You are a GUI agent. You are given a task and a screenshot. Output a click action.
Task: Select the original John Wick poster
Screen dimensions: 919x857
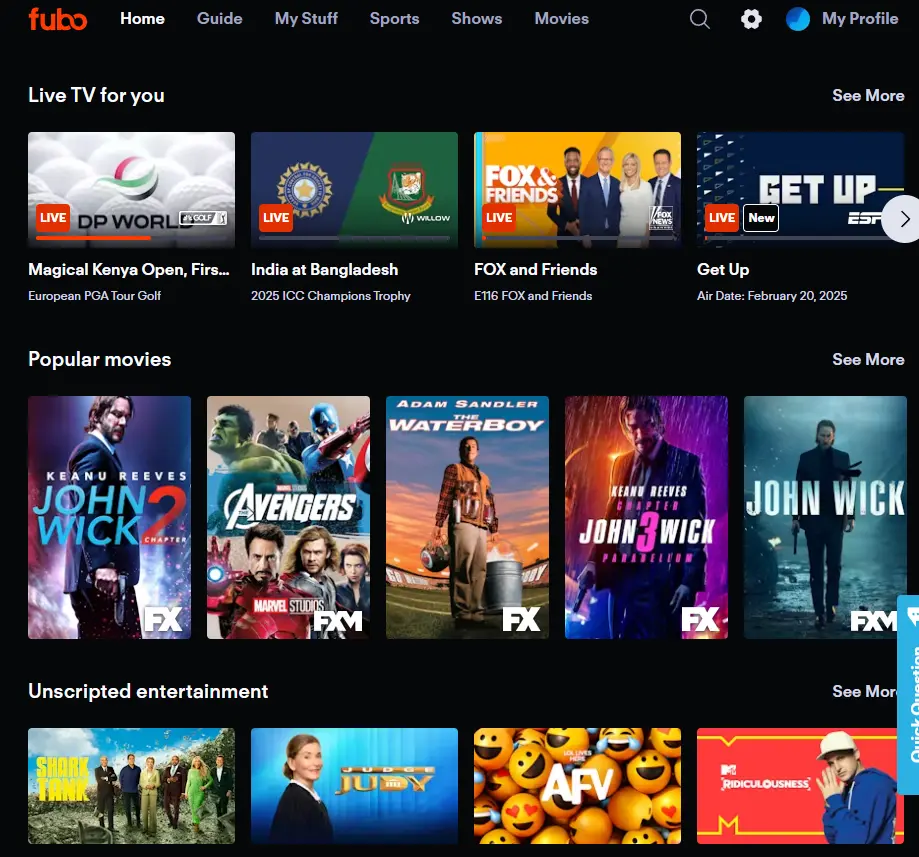point(825,518)
